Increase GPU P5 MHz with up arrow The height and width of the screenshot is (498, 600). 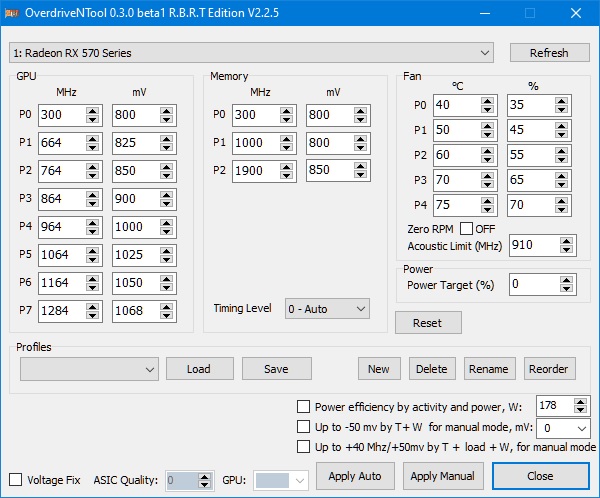point(93,251)
